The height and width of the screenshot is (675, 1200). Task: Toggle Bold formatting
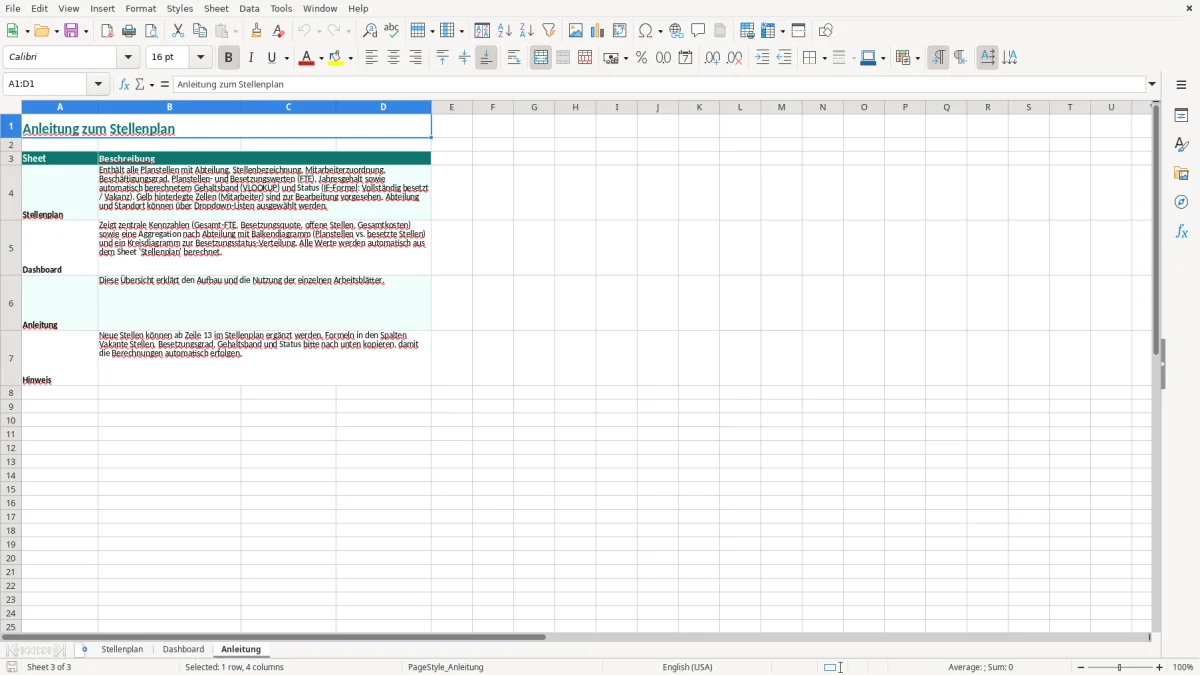(228, 58)
